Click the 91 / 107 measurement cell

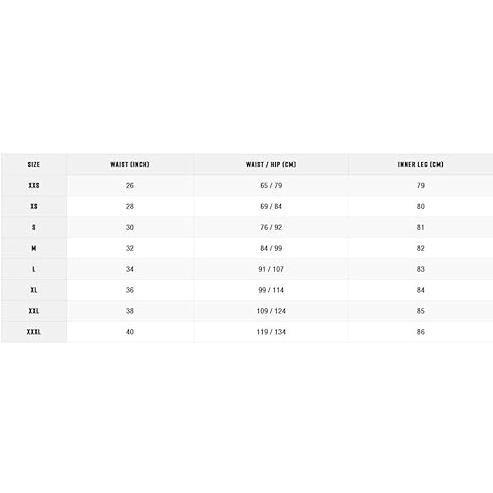(x=271, y=269)
